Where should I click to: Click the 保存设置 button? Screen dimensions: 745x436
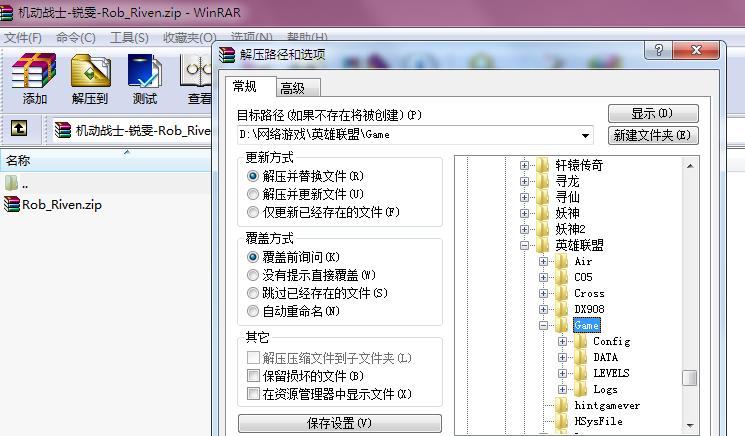point(339,424)
